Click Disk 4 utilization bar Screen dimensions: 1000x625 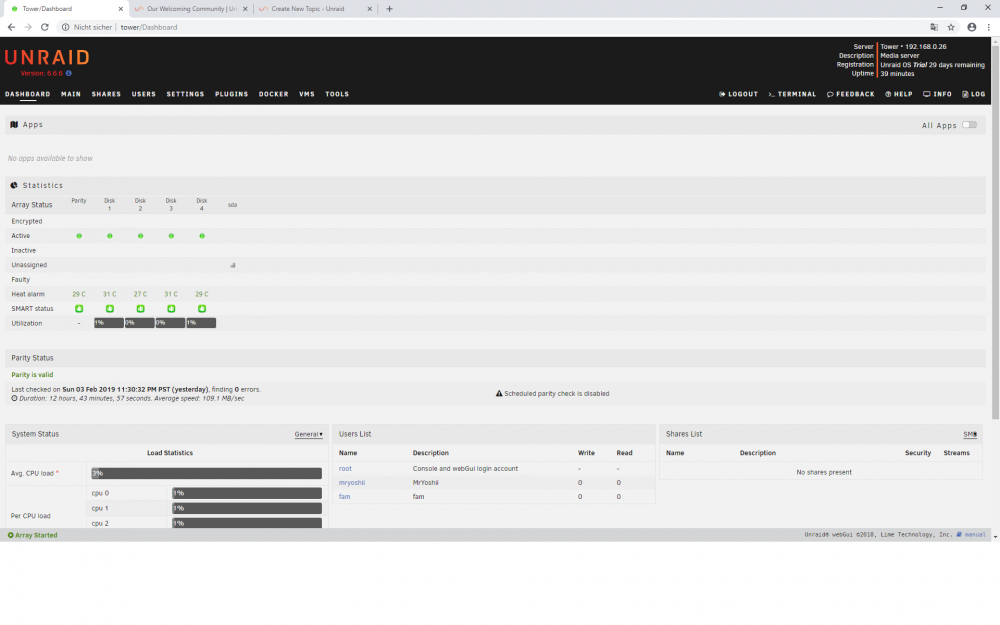click(201, 323)
